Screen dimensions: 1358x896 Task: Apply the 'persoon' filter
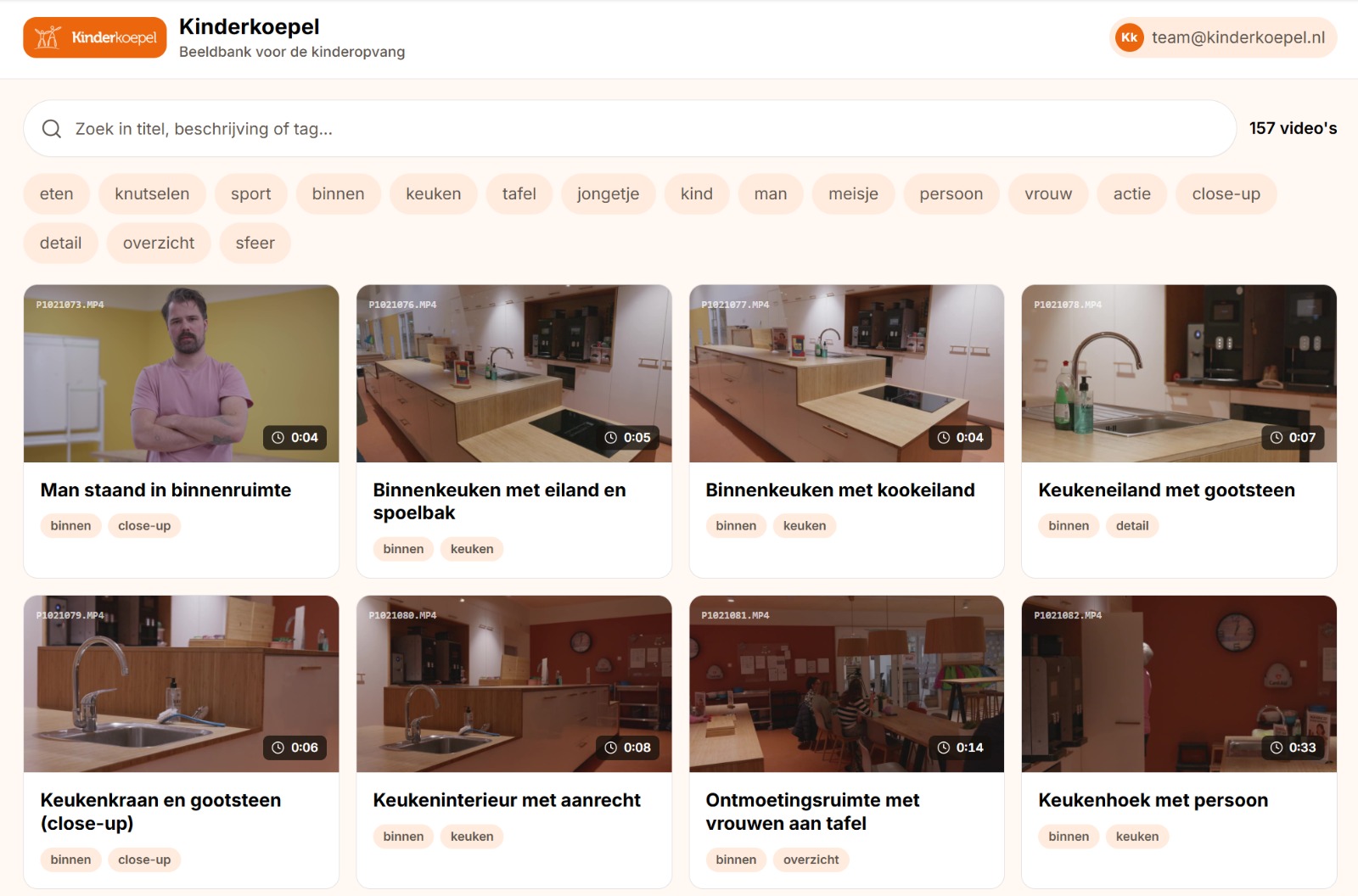[x=951, y=193]
